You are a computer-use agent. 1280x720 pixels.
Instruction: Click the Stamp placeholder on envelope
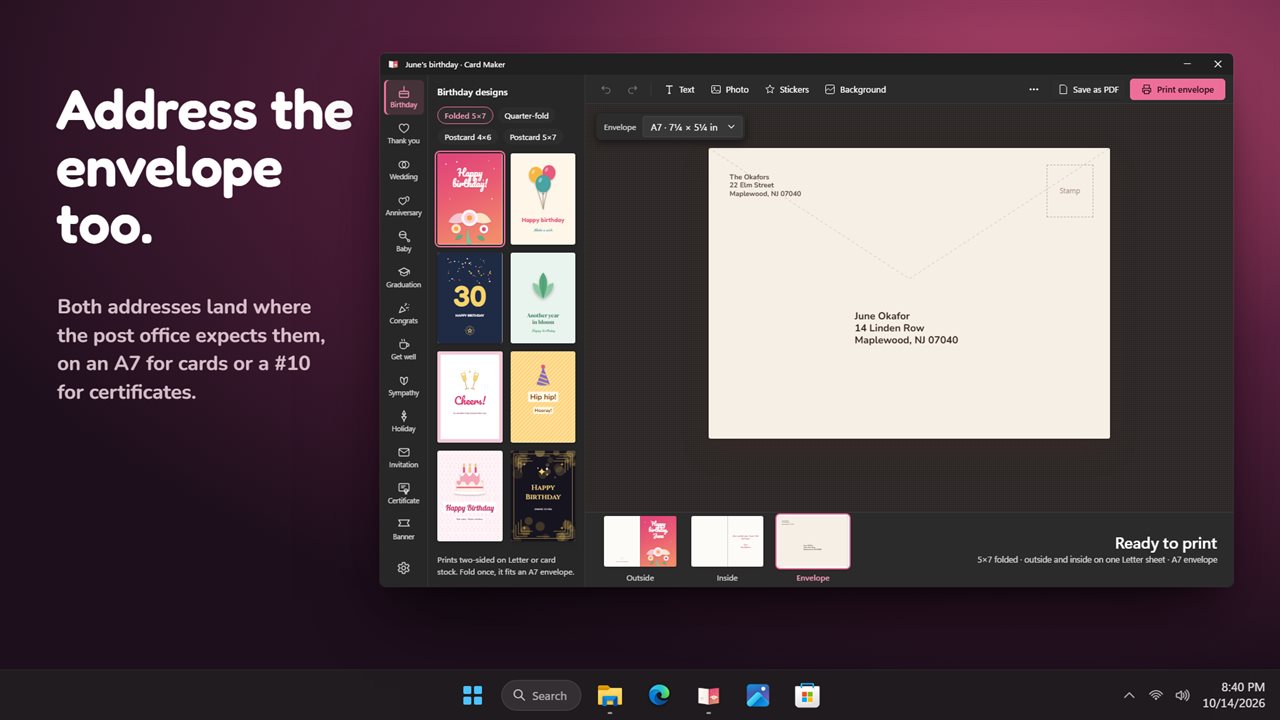point(1070,191)
